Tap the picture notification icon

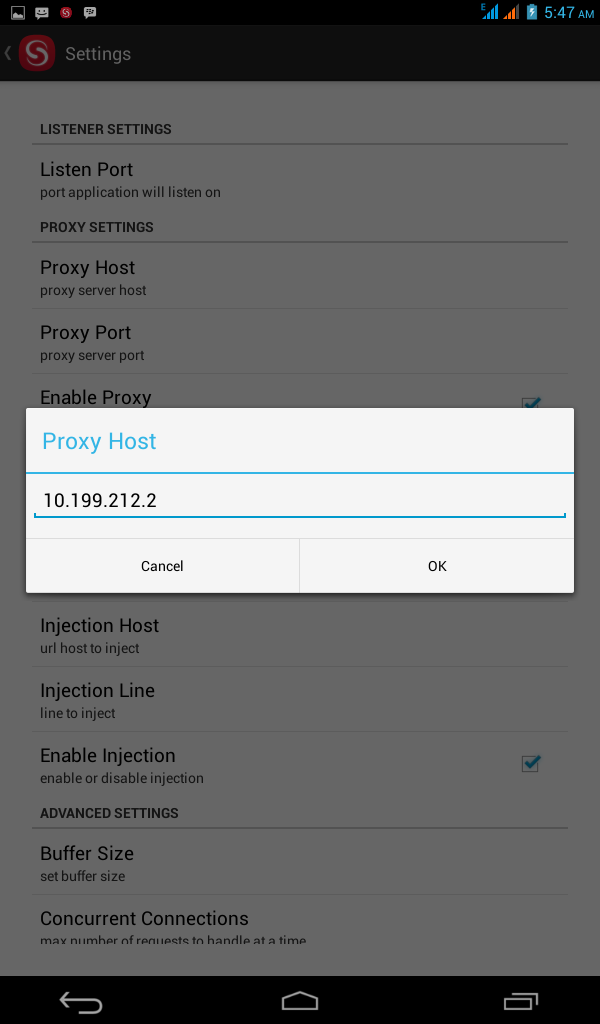click(x=17, y=13)
